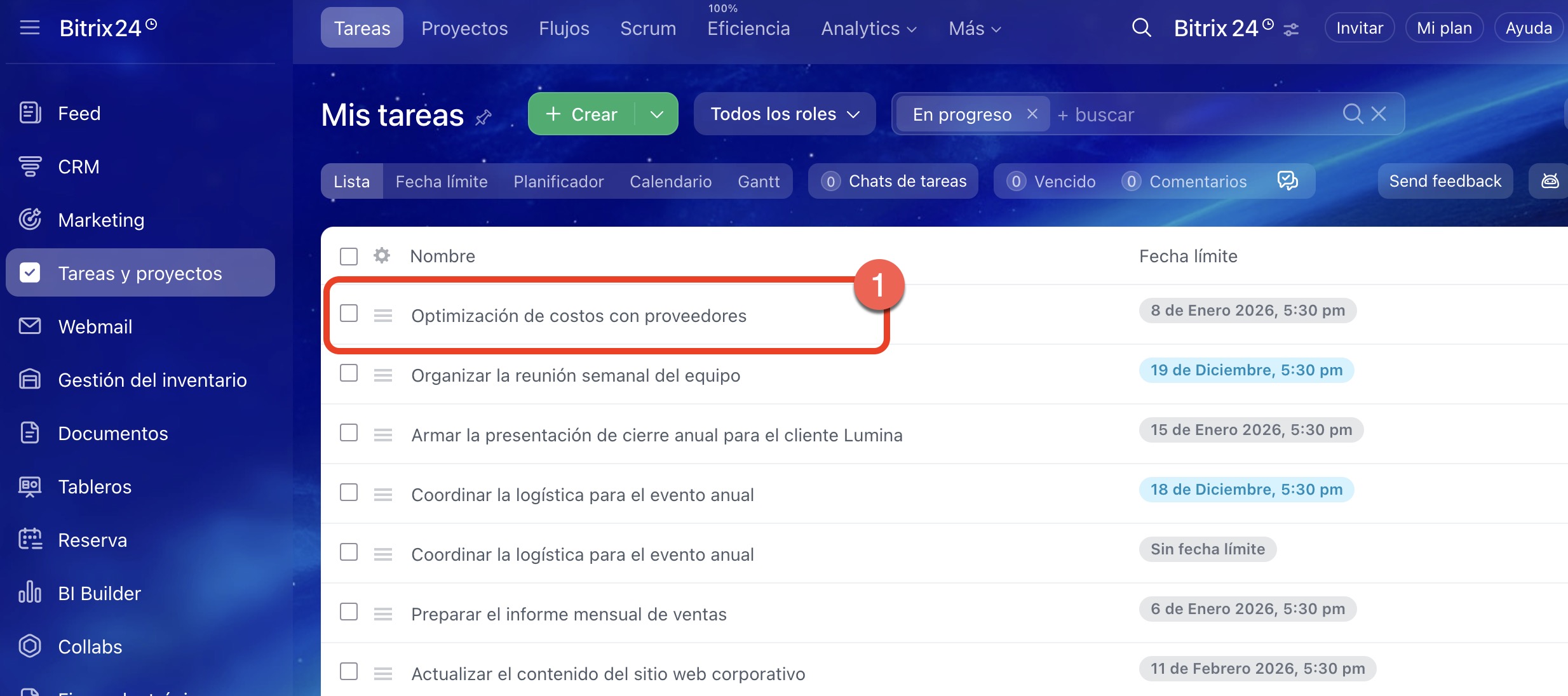Select all tasks with header checkbox

(x=349, y=257)
